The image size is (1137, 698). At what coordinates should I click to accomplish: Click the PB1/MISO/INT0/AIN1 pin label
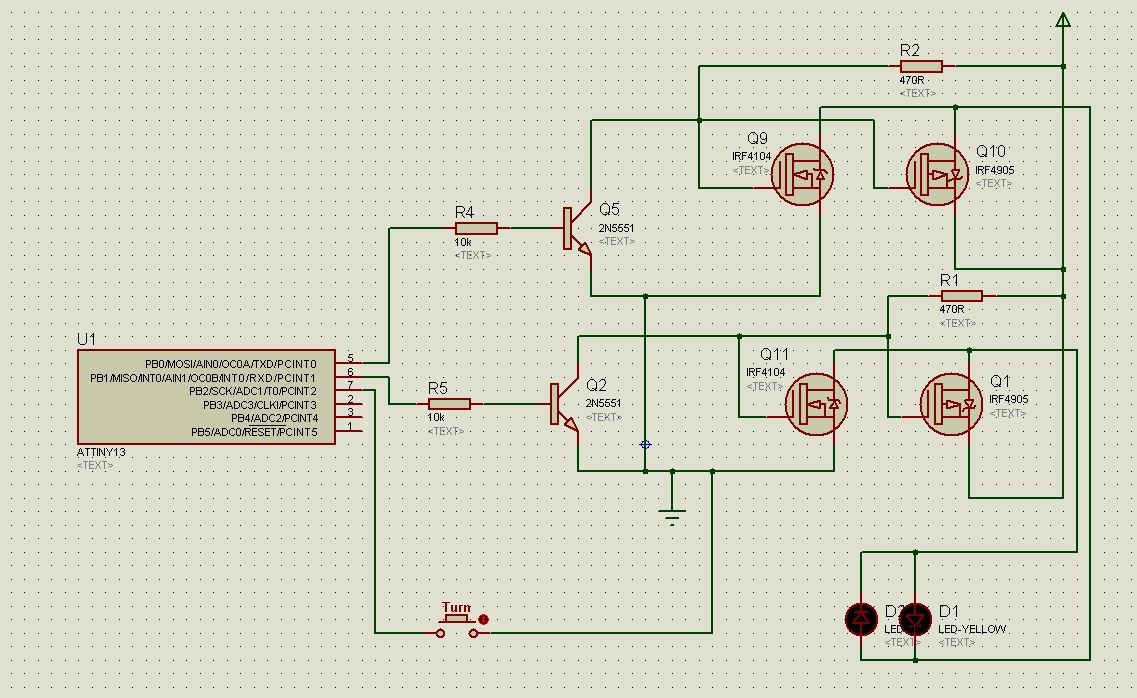coord(203,378)
